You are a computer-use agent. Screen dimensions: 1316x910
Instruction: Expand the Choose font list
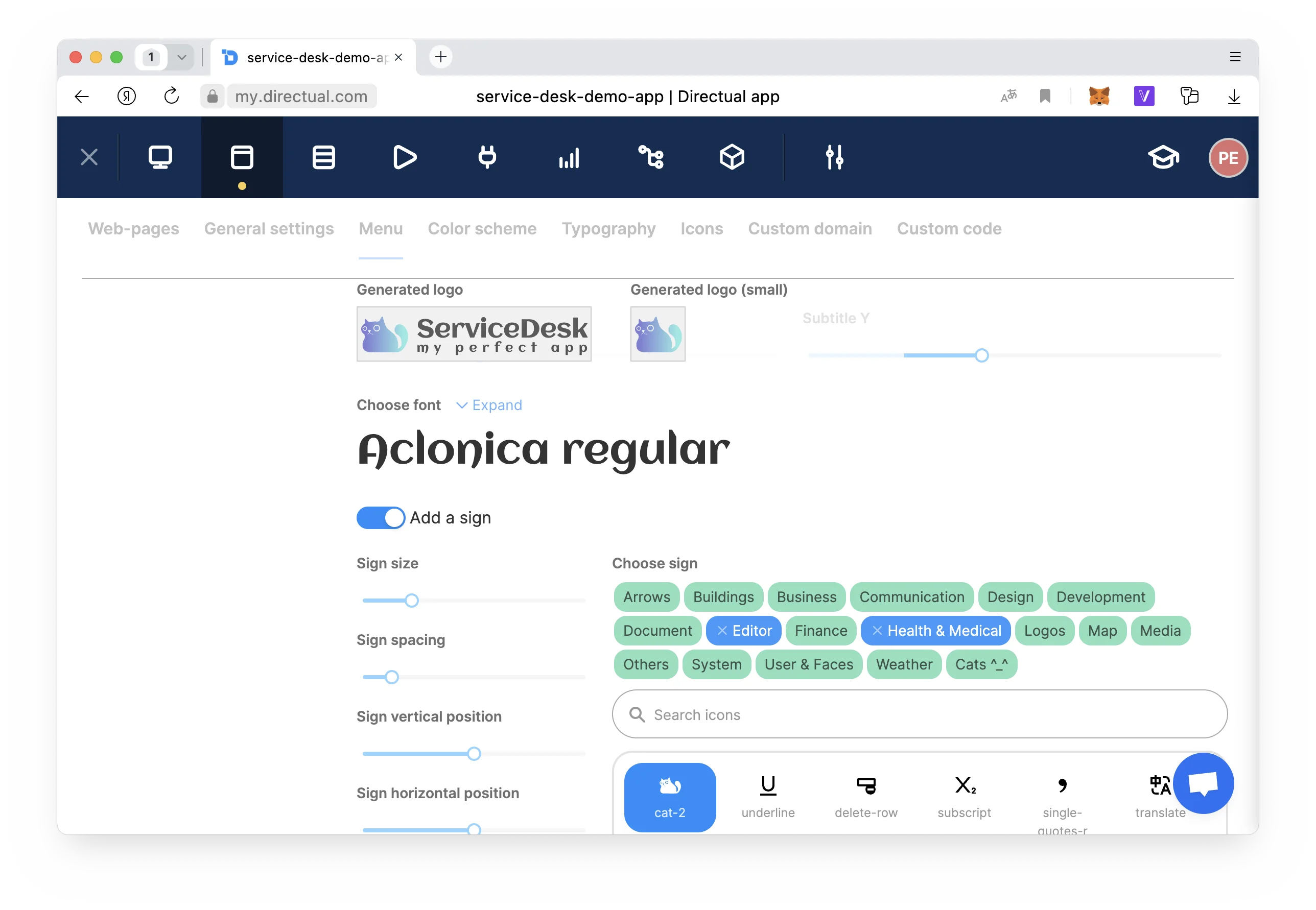(x=489, y=405)
